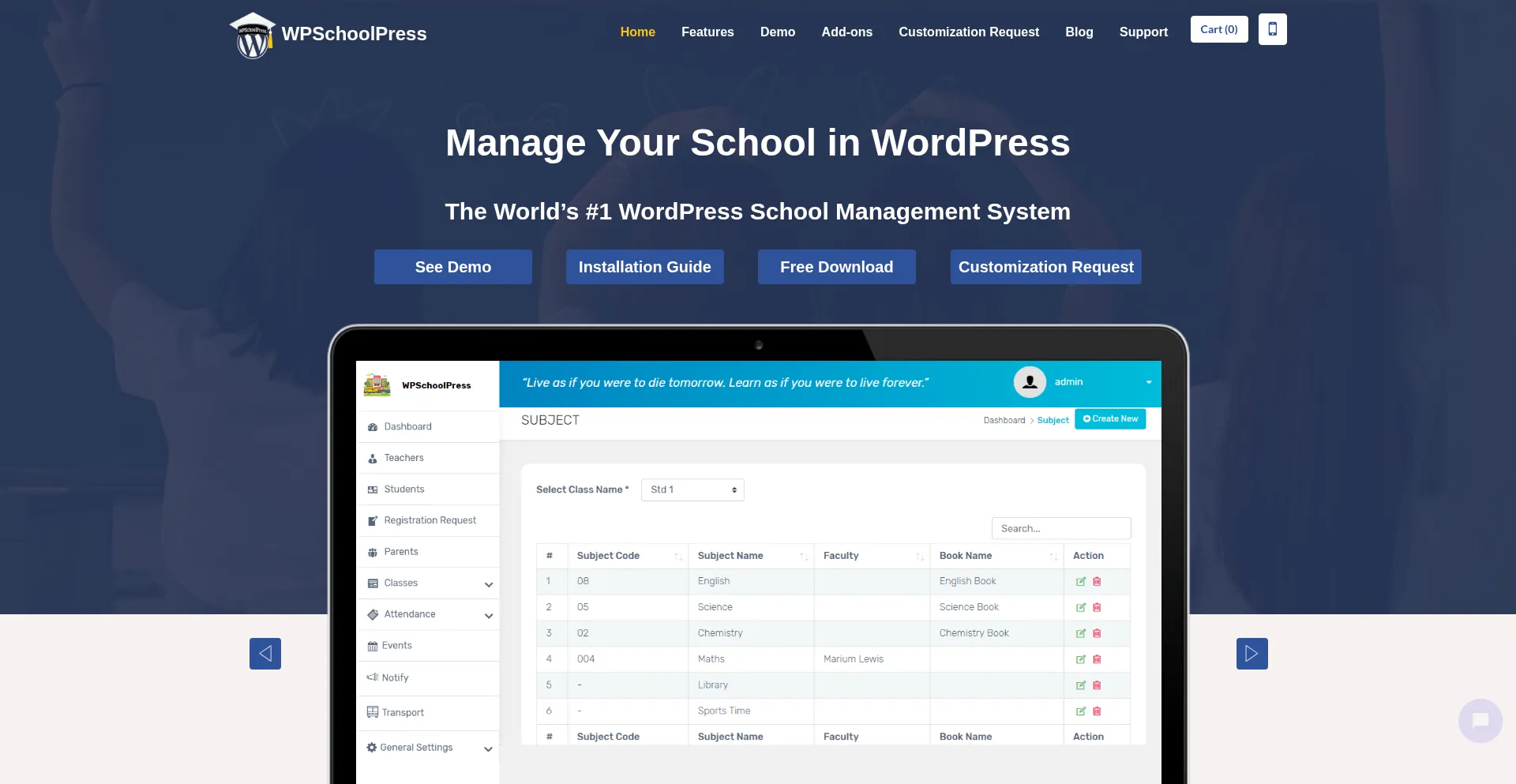Open the Support menu item

1143,32
